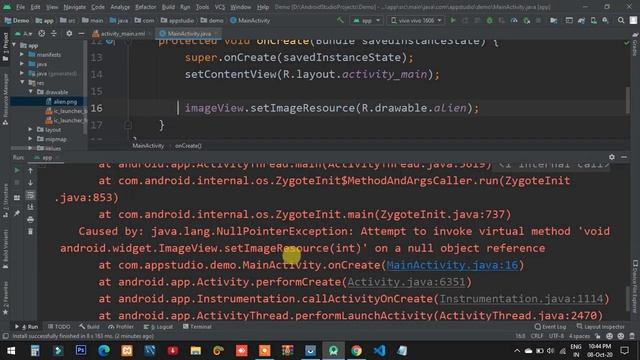Screen dimensions: 640x360
Task: Collapse the drawable folder
Action: click(31, 92)
